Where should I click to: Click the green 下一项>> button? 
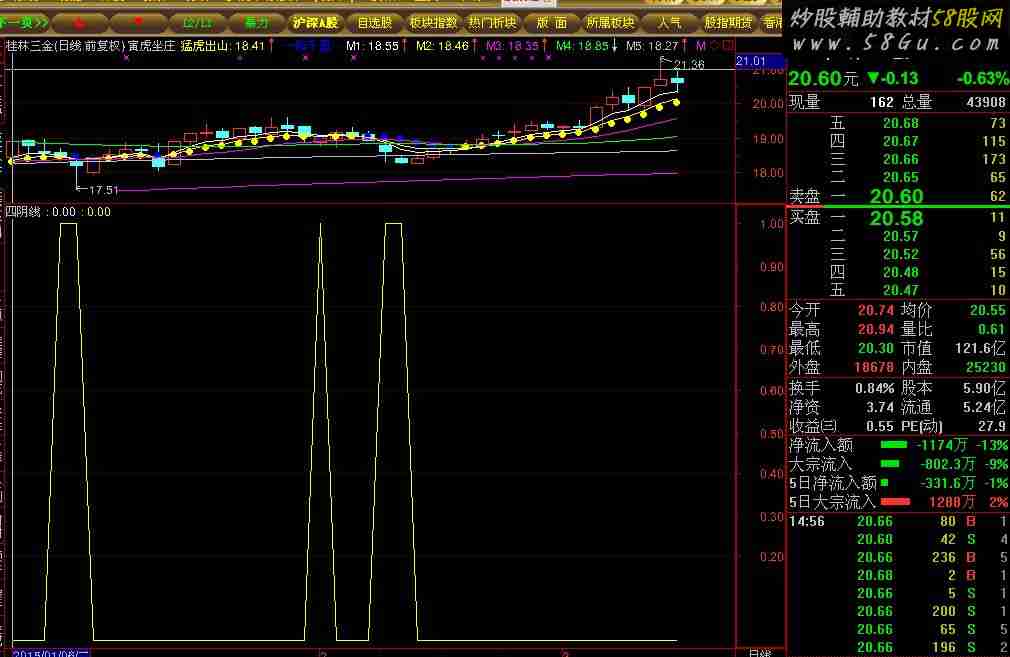[x=24, y=23]
